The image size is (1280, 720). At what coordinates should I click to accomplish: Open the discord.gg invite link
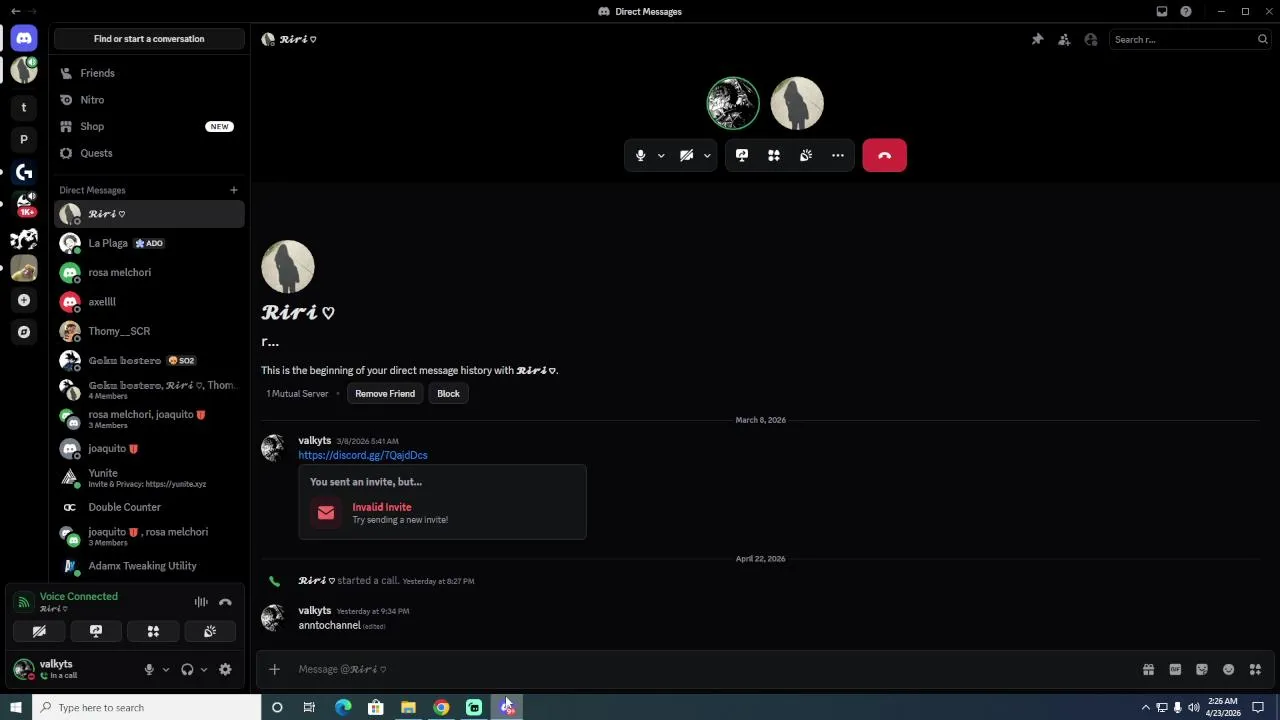[363, 455]
